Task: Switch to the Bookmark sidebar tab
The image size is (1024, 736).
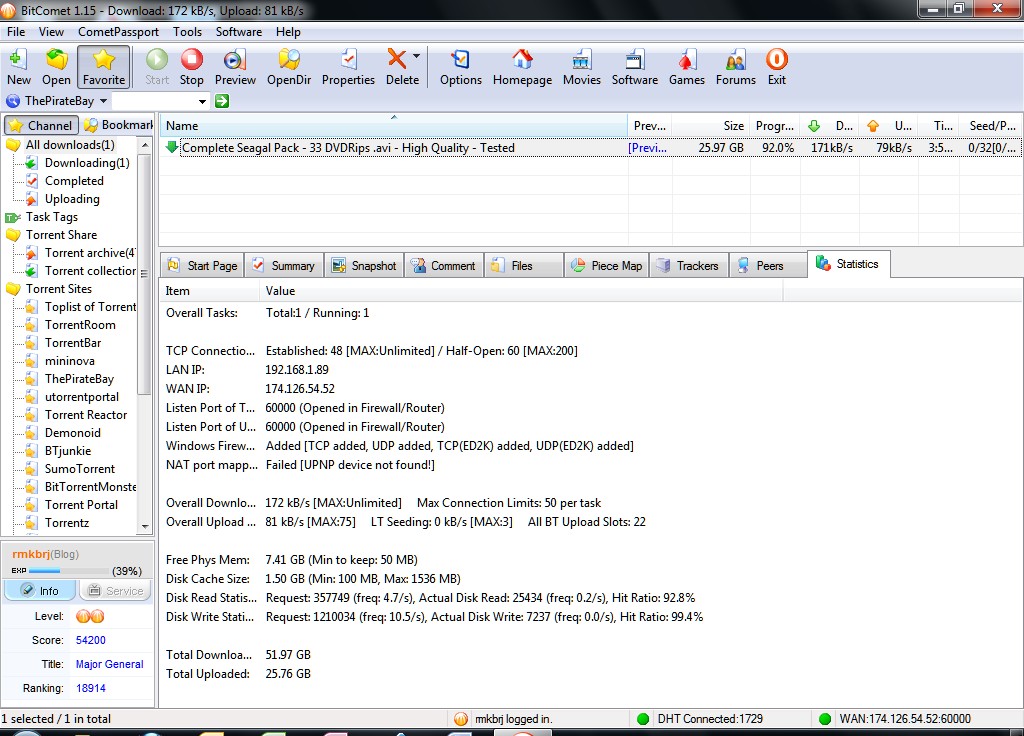Action: coord(118,125)
